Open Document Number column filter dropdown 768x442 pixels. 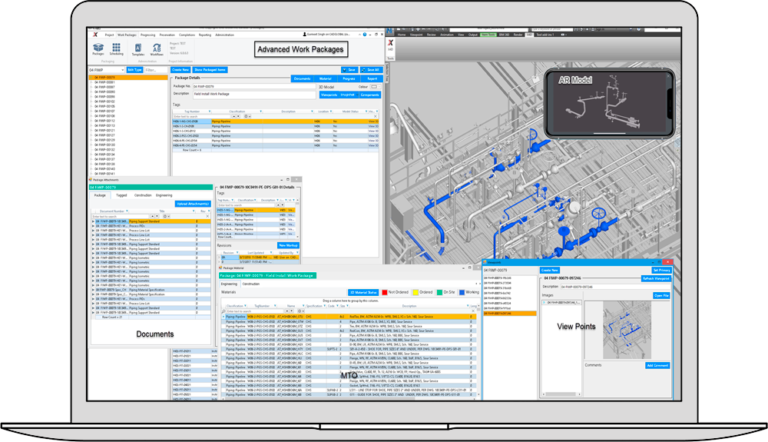coord(127,211)
